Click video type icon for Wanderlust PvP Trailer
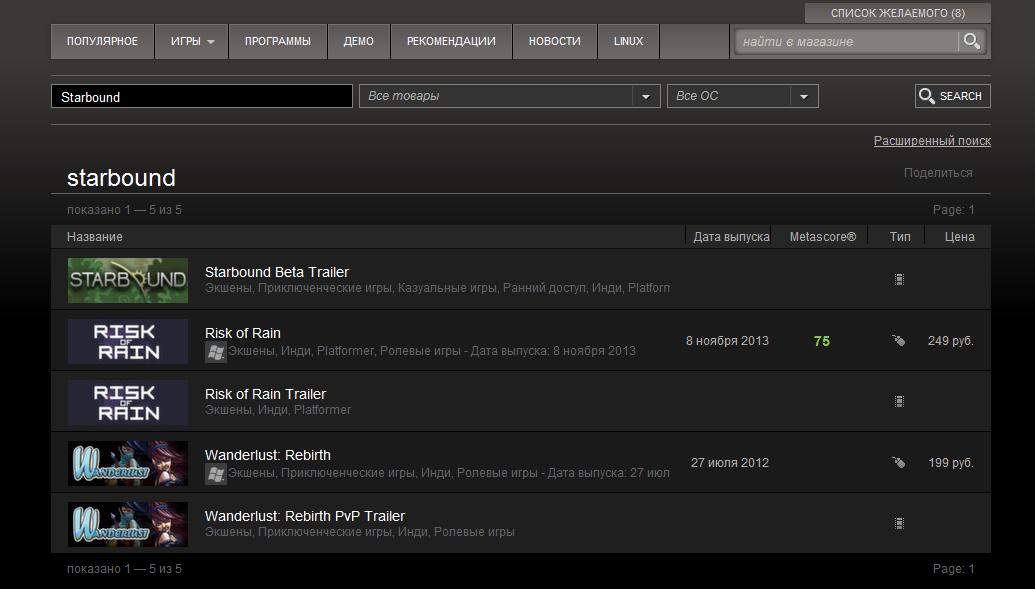Viewport: 1035px width, 589px height. (899, 524)
